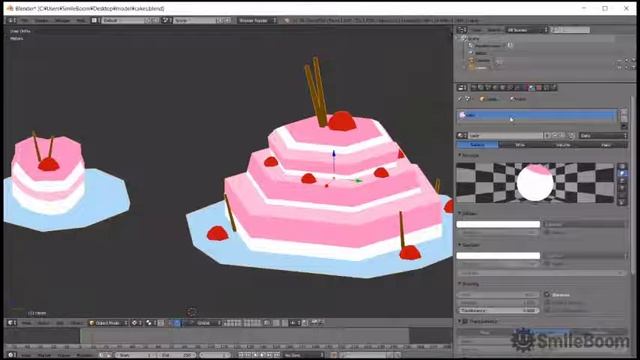Image resolution: width=640 pixels, height=360 pixels.
Task: Enable the Specular Ramp checkbox
Action: pyautogui.click(x=547, y=264)
